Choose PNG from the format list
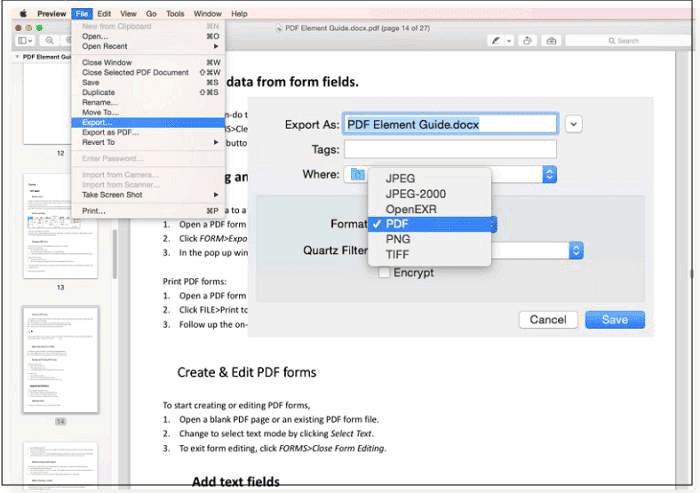 tap(398, 240)
